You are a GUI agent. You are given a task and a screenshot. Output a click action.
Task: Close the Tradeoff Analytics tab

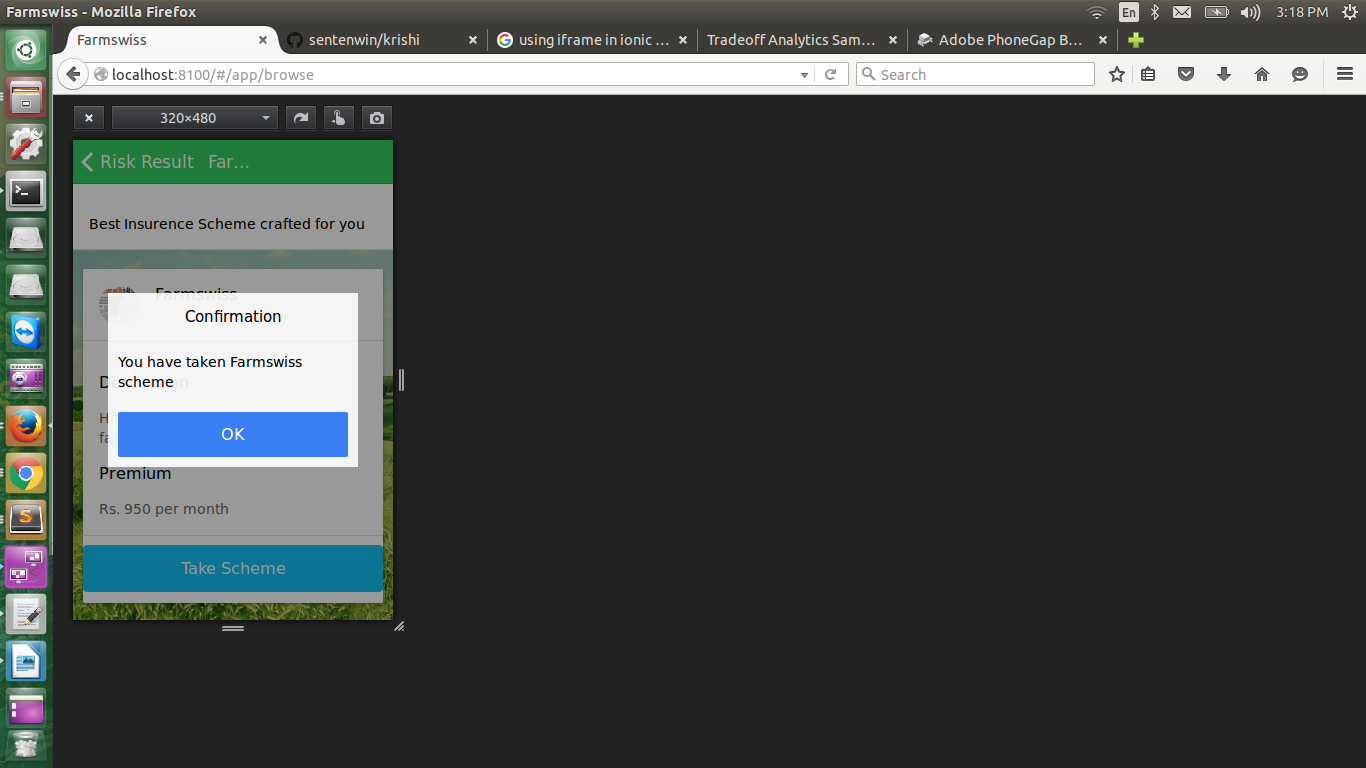pyautogui.click(x=893, y=40)
